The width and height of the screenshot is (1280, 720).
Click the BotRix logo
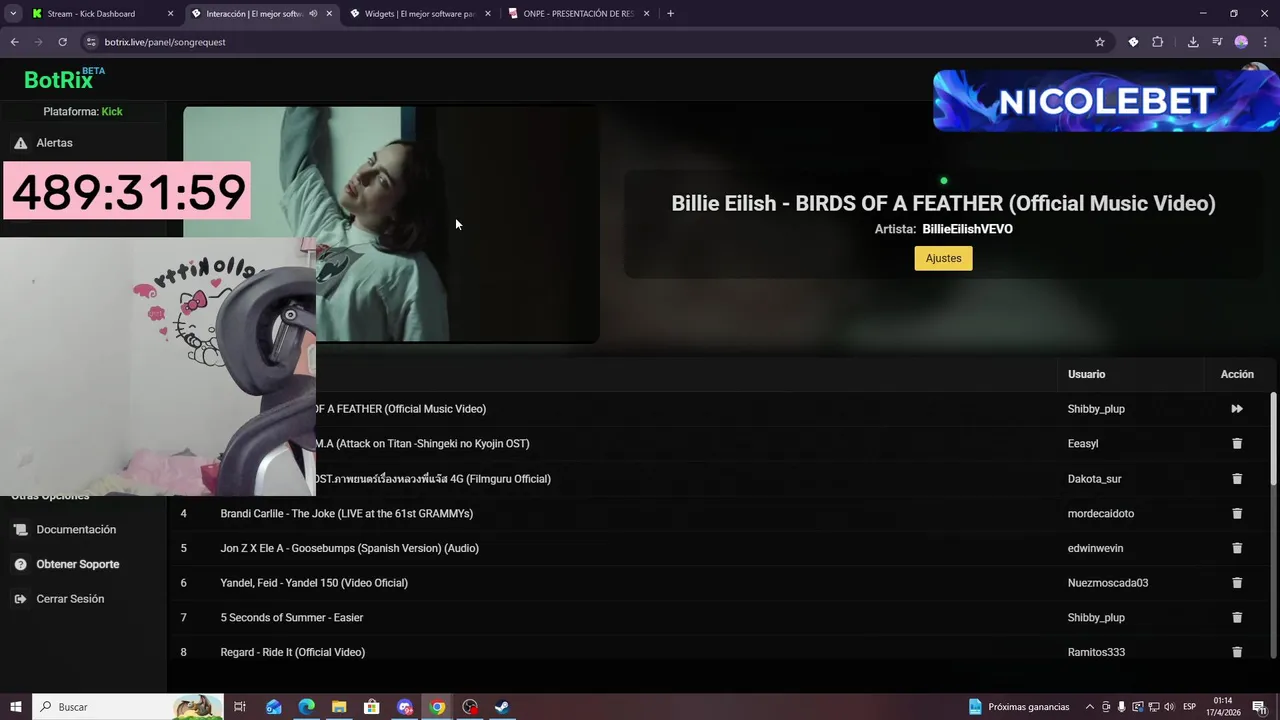click(64, 79)
